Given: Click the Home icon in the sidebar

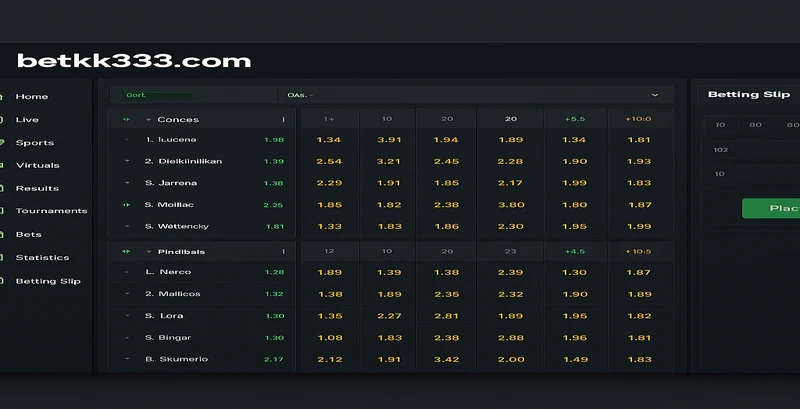Looking at the screenshot, I should (3, 97).
